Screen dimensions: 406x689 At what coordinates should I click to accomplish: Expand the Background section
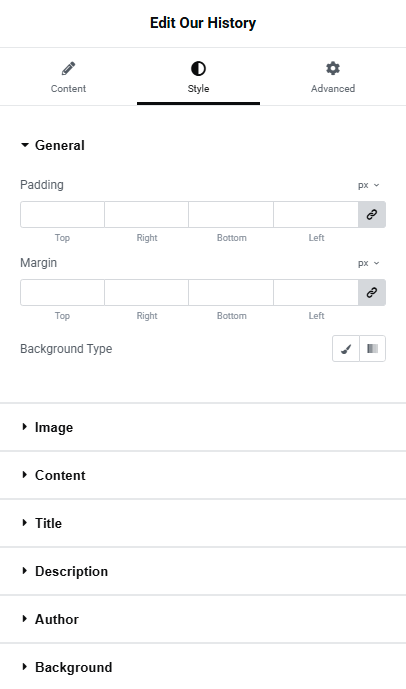tap(203, 667)
